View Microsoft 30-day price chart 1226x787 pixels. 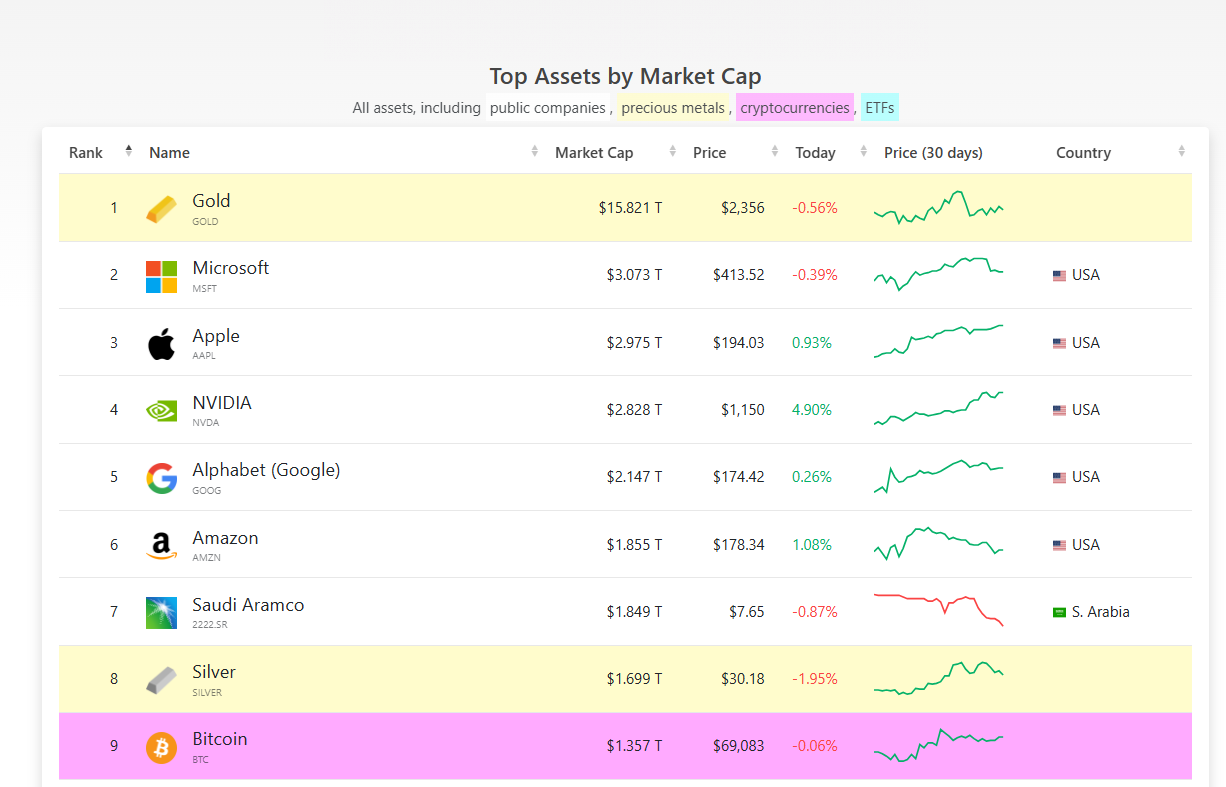point(938,273)
